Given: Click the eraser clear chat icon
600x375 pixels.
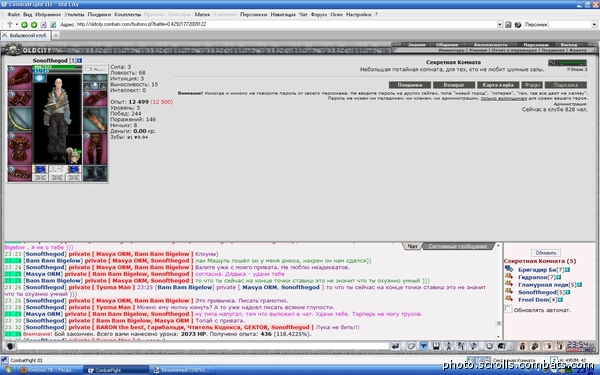Looking at the screenshot, I should coord(411,346).
